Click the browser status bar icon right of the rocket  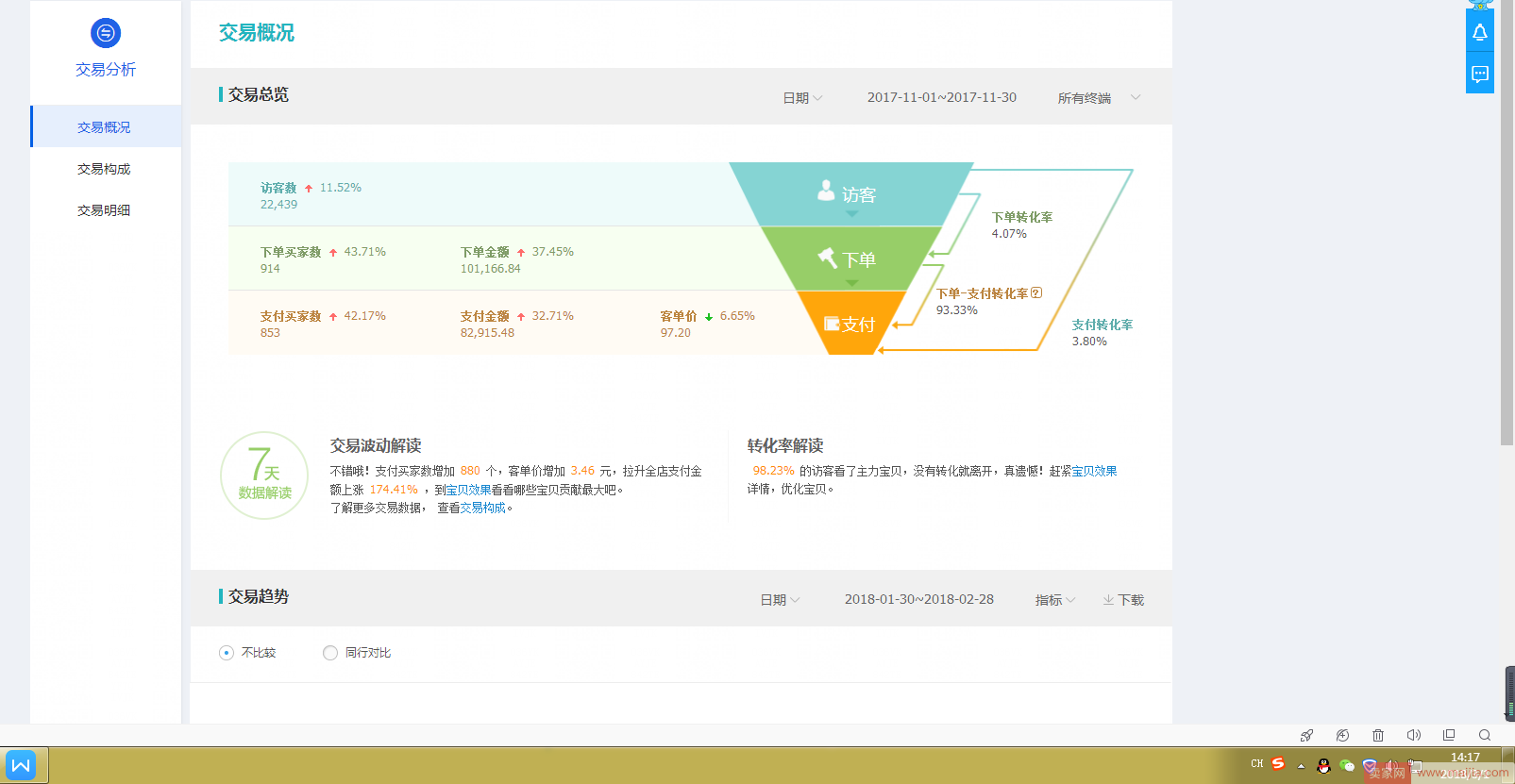(x=1342, y=735)
